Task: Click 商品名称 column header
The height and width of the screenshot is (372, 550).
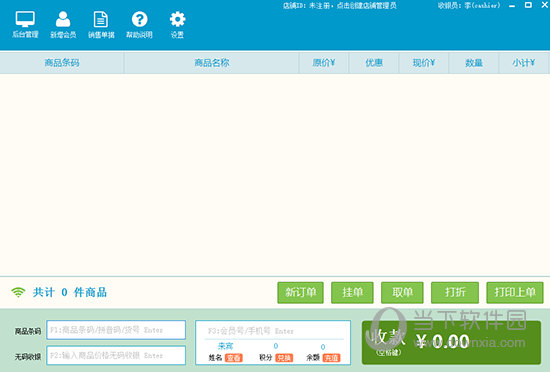Action: click(x=212, y=63)
